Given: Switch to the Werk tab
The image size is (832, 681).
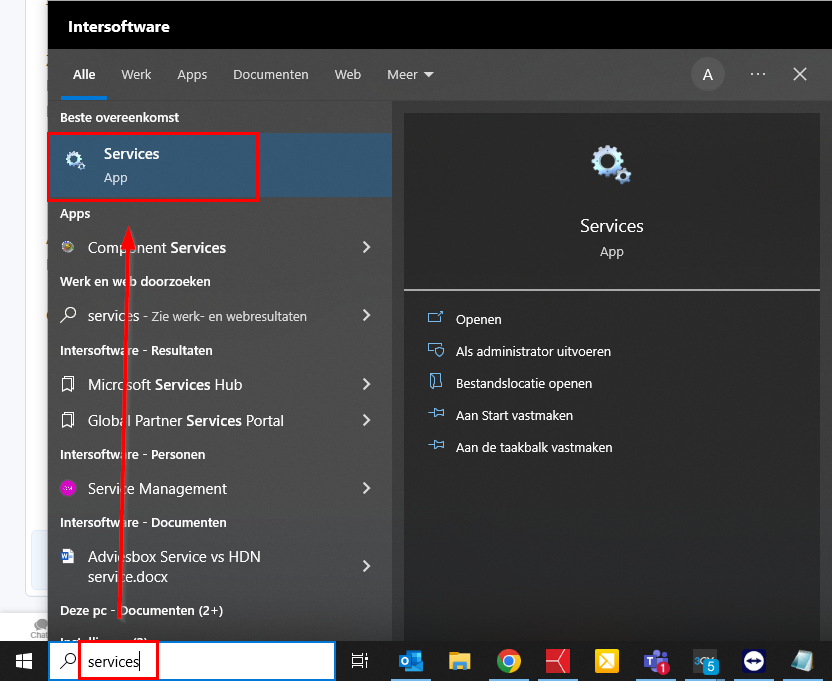Looking at the screenshot, I should coord(136,75).
